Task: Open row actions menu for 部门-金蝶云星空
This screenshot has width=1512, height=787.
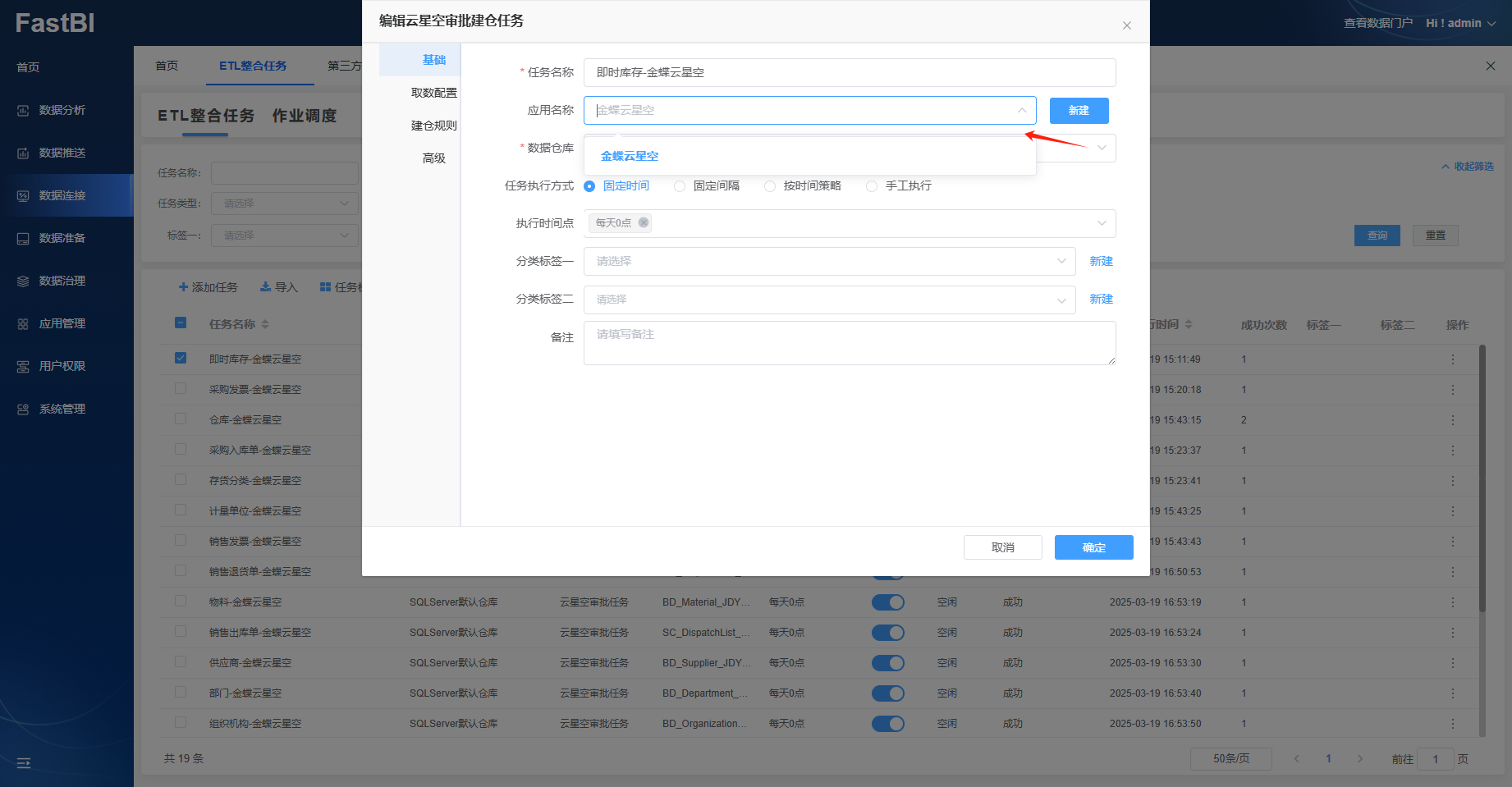Action: [x=1453, y=693]
